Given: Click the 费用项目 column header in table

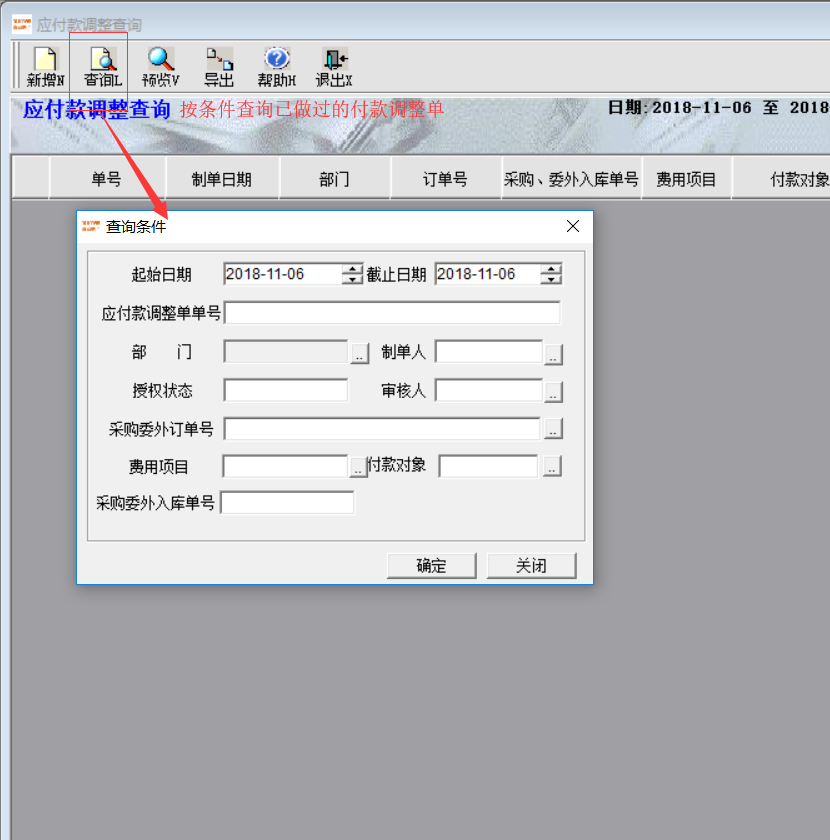Looking at the screenshot, I should point(686,178).
